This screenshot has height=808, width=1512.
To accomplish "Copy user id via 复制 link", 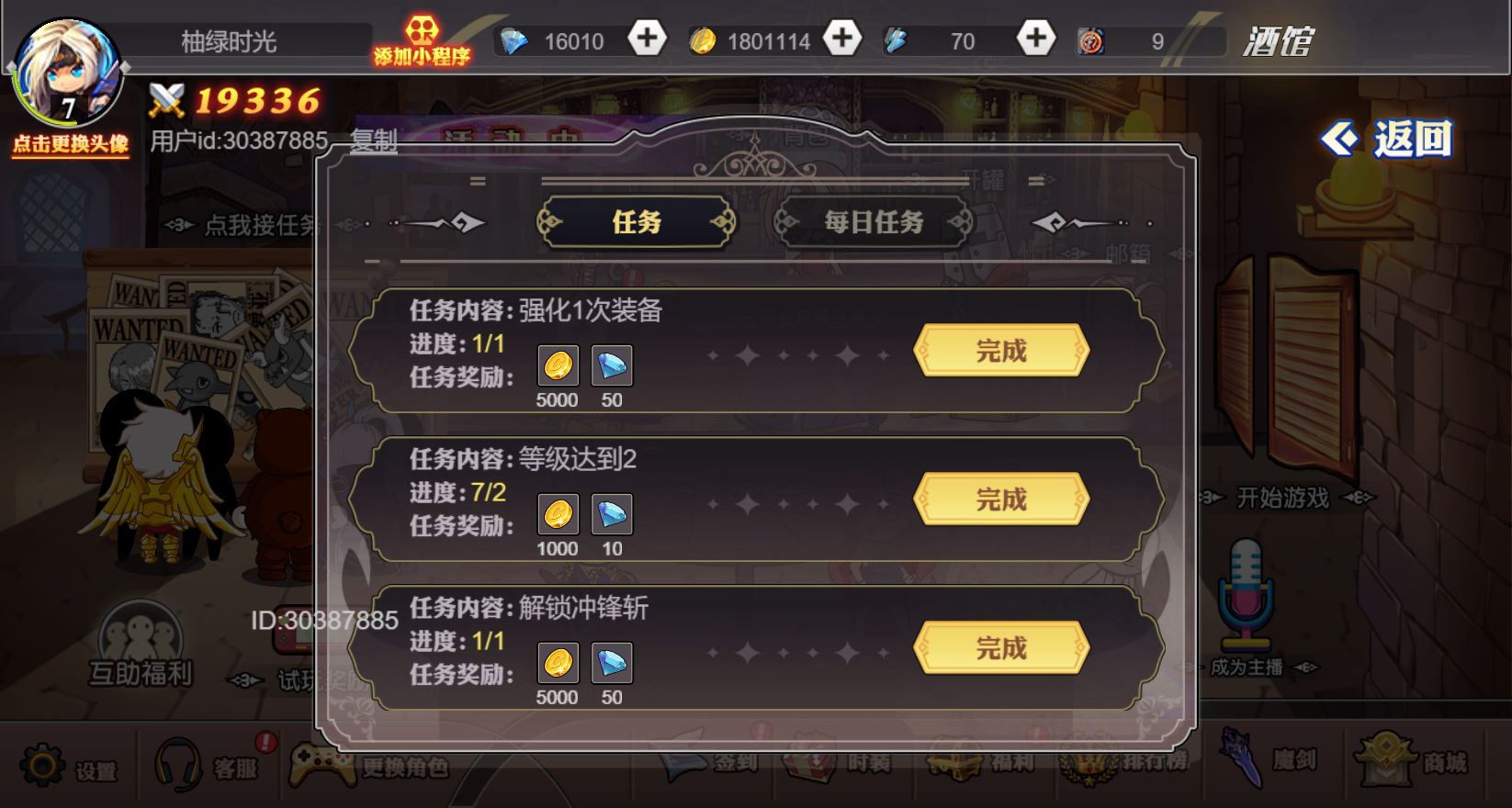I will (374, 140).
